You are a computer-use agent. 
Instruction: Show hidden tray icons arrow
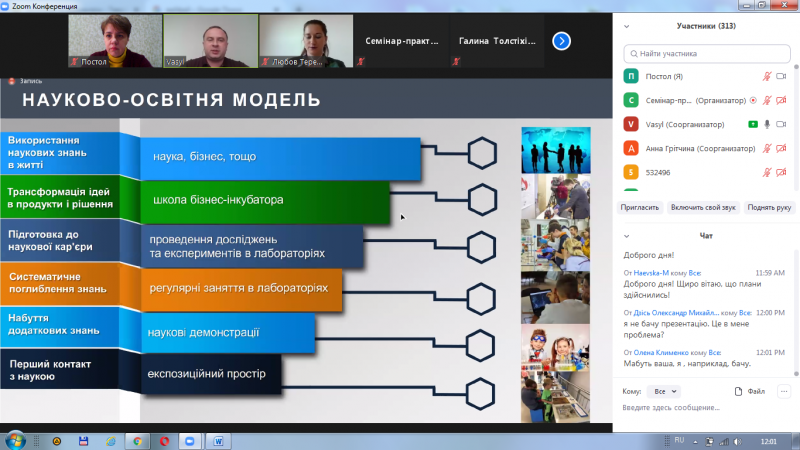695,442
